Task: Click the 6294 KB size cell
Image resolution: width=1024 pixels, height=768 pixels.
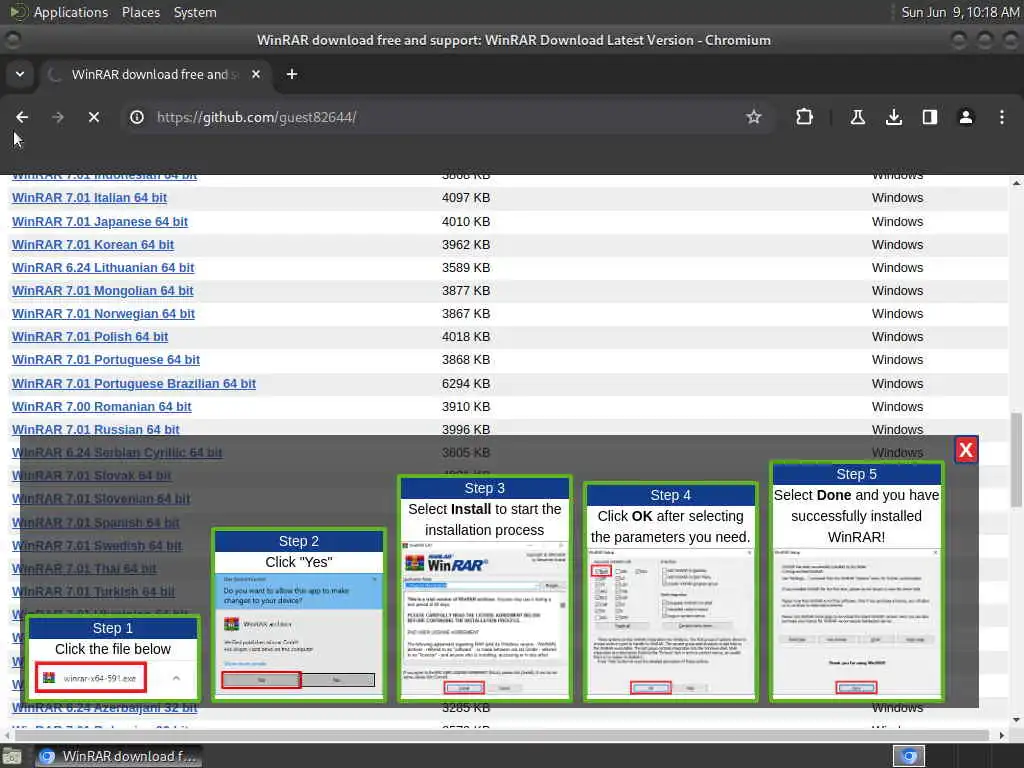Action: tap(466, 383)
